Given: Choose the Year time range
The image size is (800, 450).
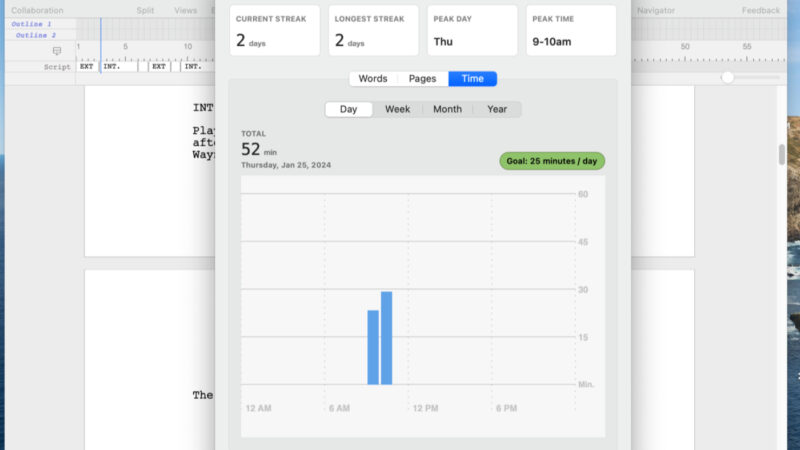Looking at the screenshot, I should [497, 109].
